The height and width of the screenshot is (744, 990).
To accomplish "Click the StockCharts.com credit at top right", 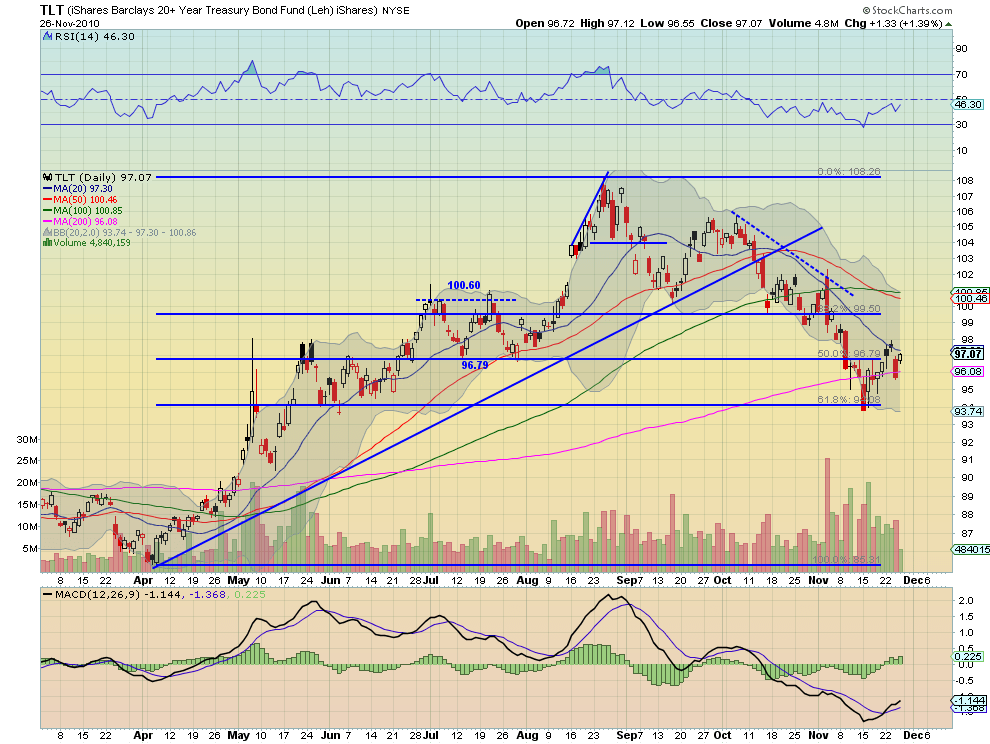I will pos(907,10).
